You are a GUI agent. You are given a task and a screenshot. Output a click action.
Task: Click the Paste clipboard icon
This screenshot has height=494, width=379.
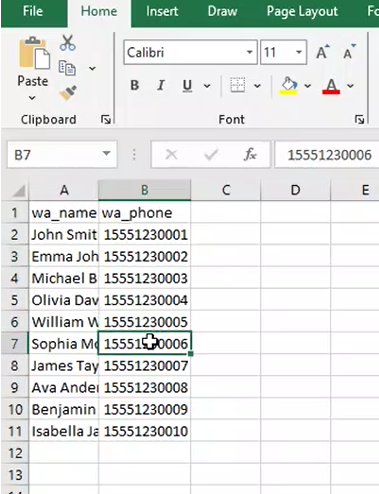[34, 53]
